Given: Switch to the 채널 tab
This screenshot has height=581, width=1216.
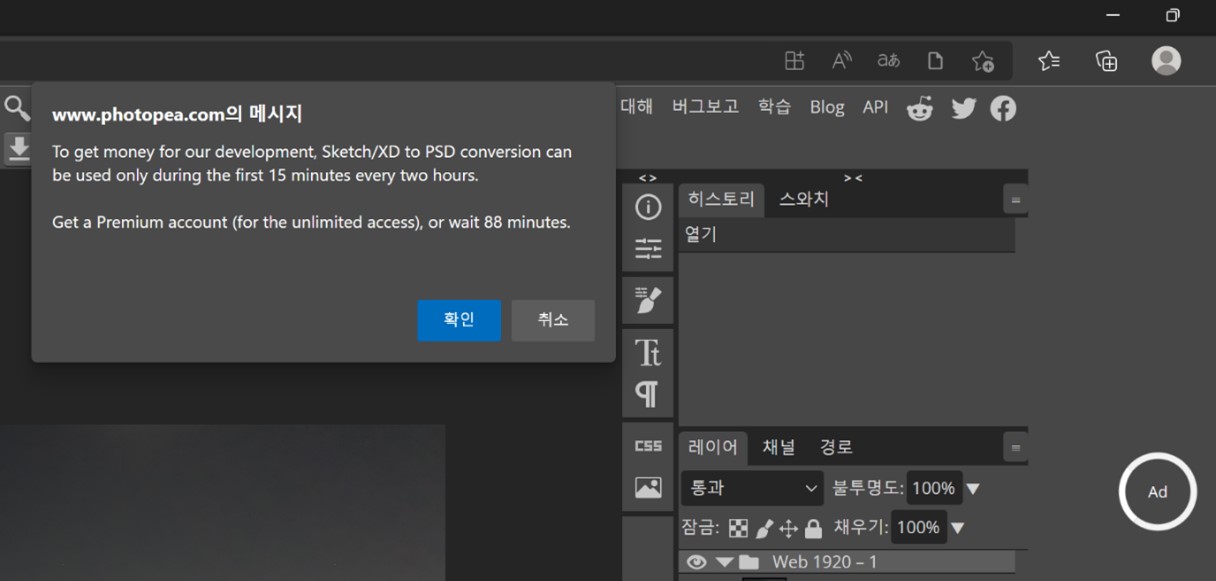Looking at the screenshot, I should [x=779, y=447].
